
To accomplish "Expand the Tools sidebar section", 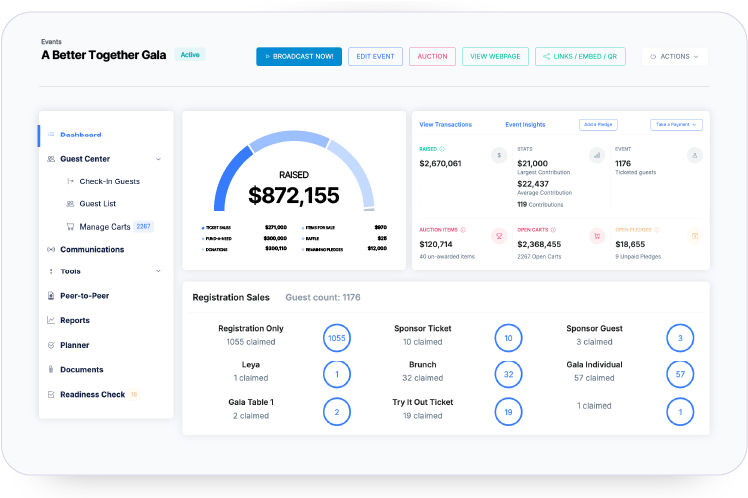I will point(158,271).
